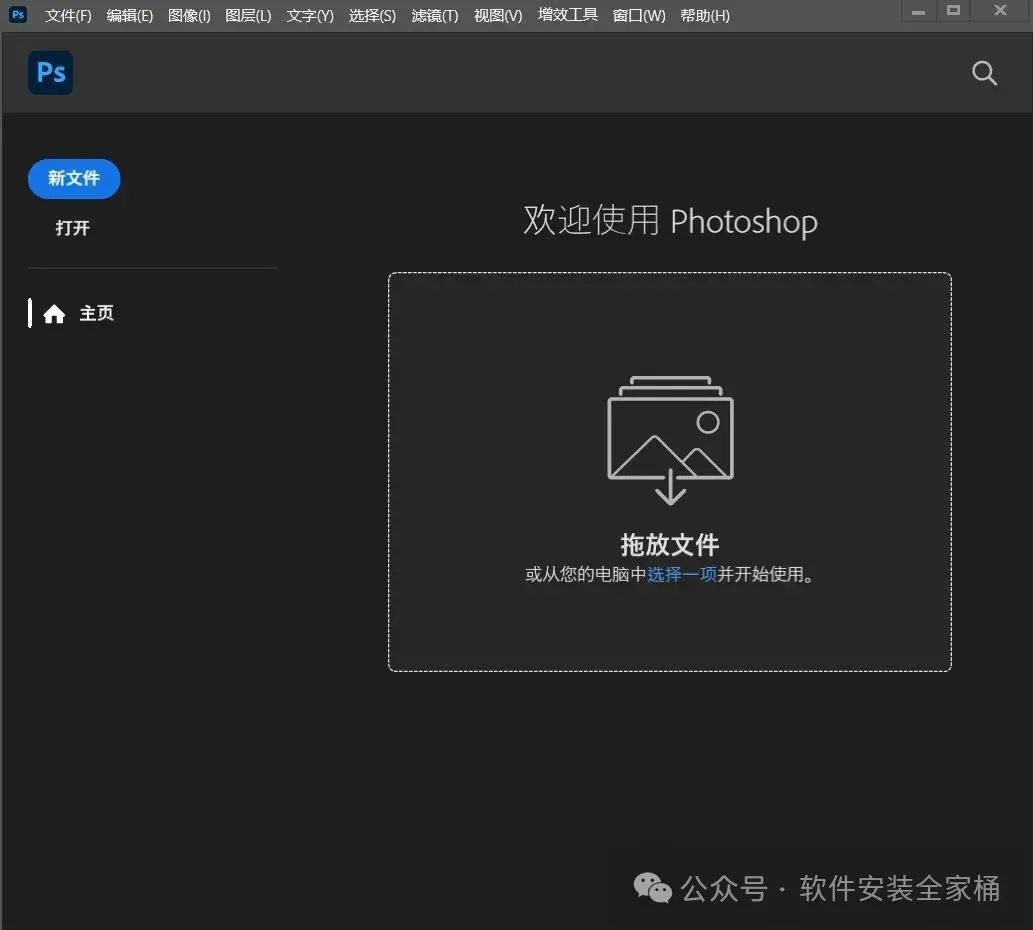Click the image drop icon in dropzone
Screen dimensions: 1033x930
pos(670,440)
